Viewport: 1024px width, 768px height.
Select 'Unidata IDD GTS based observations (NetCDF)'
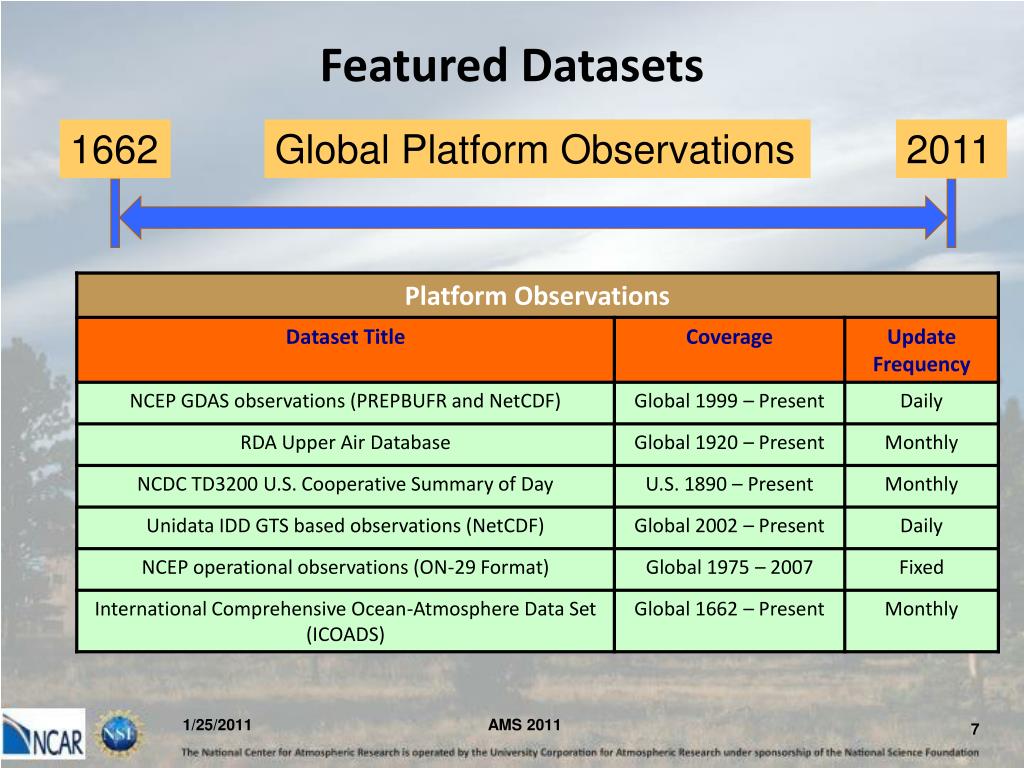click(x=345, y=528)
